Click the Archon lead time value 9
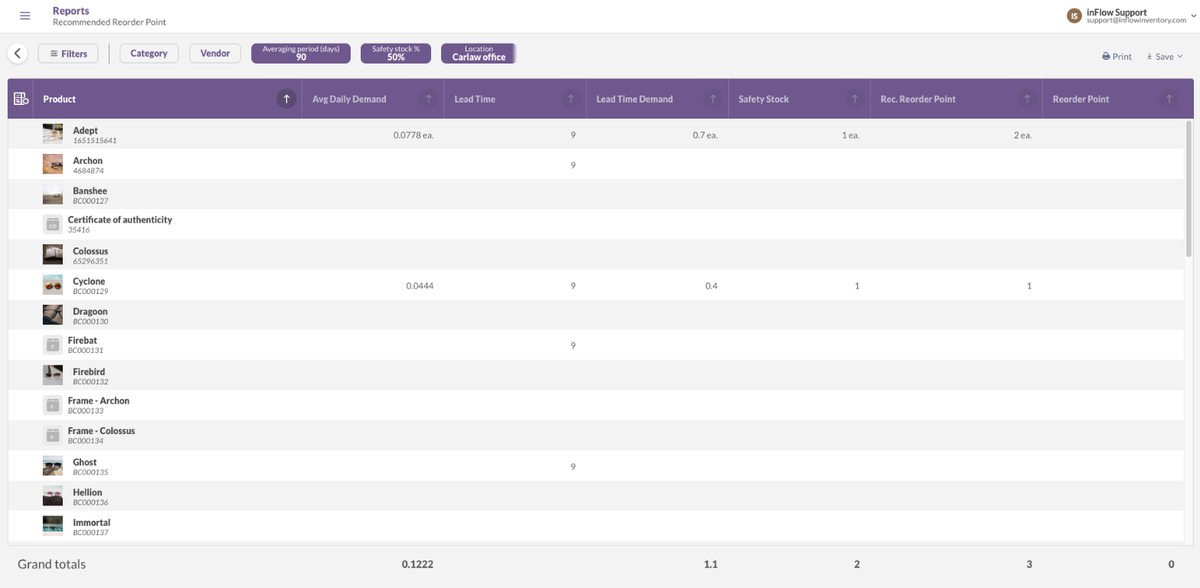This screenshot has width=1200, height=588. (573, 165)
